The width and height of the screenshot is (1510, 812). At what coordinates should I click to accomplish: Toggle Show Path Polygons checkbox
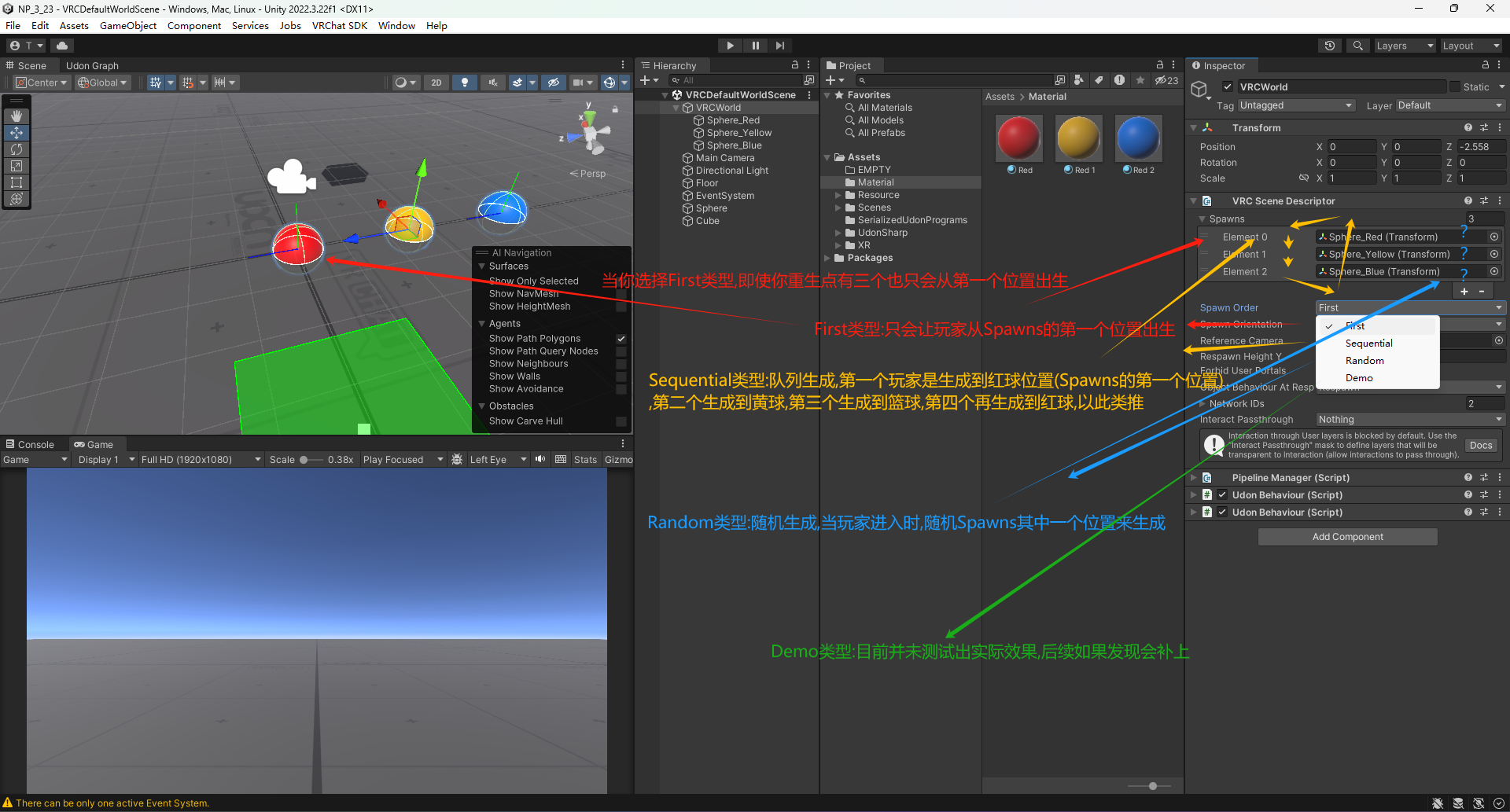click(621, 339)
